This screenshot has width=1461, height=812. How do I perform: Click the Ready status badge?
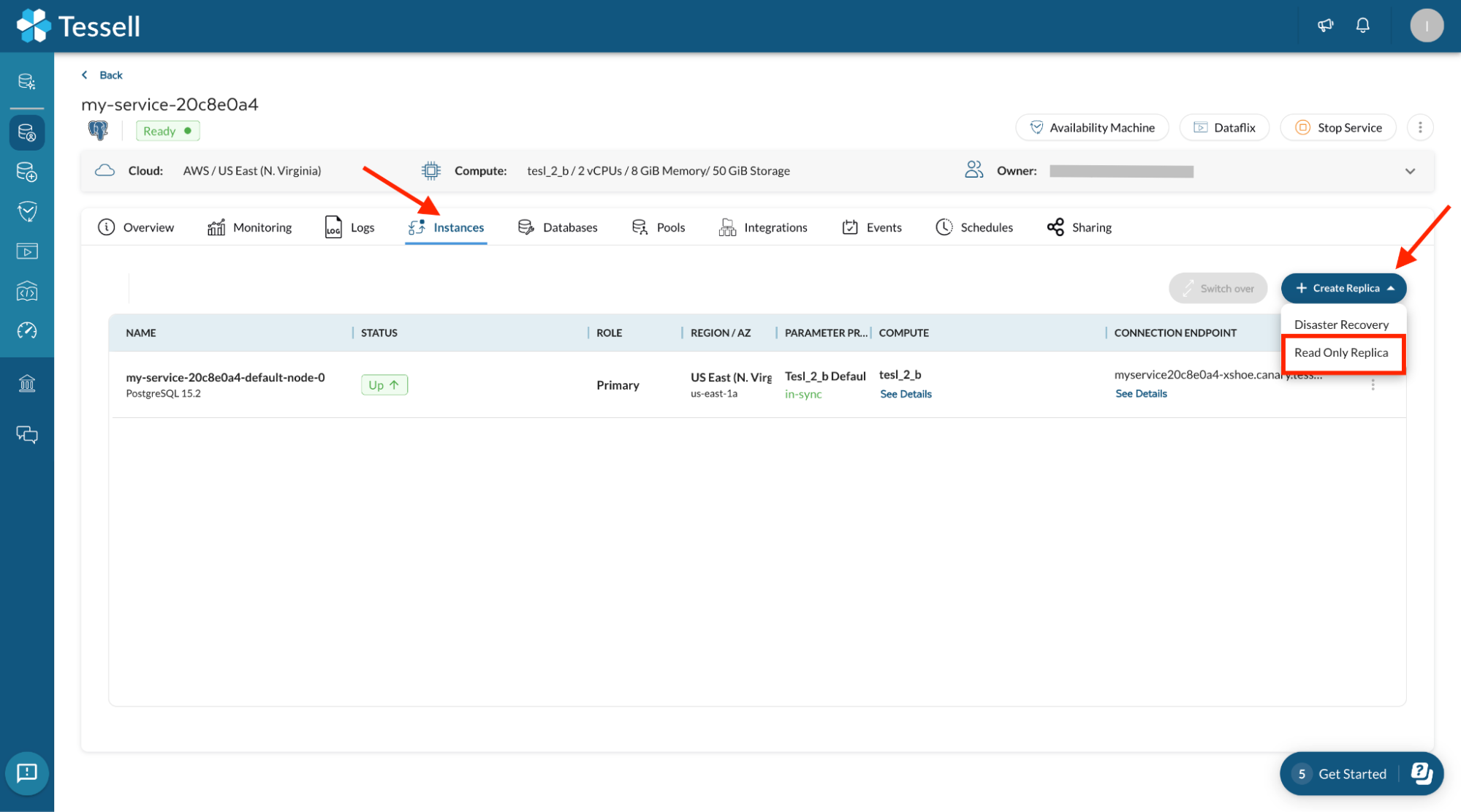pos(167,131)
